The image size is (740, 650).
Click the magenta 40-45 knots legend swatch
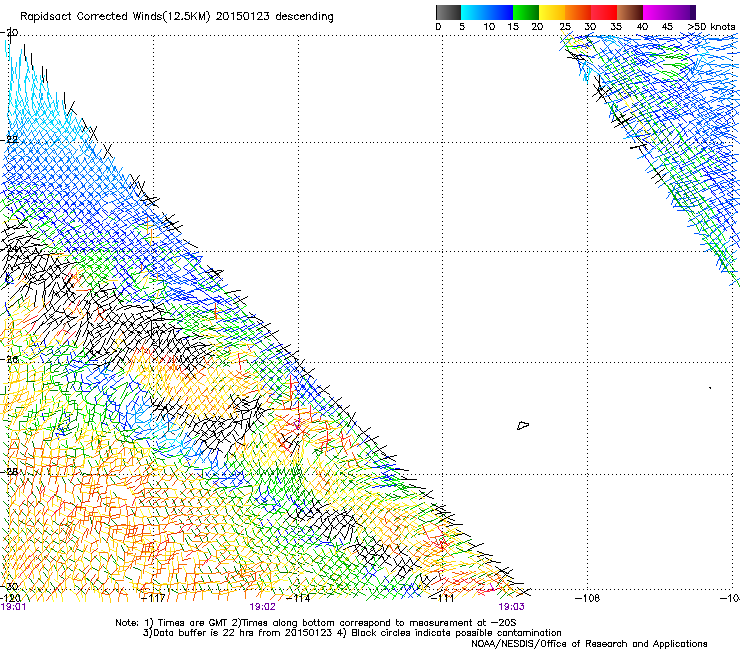point(656,12)
